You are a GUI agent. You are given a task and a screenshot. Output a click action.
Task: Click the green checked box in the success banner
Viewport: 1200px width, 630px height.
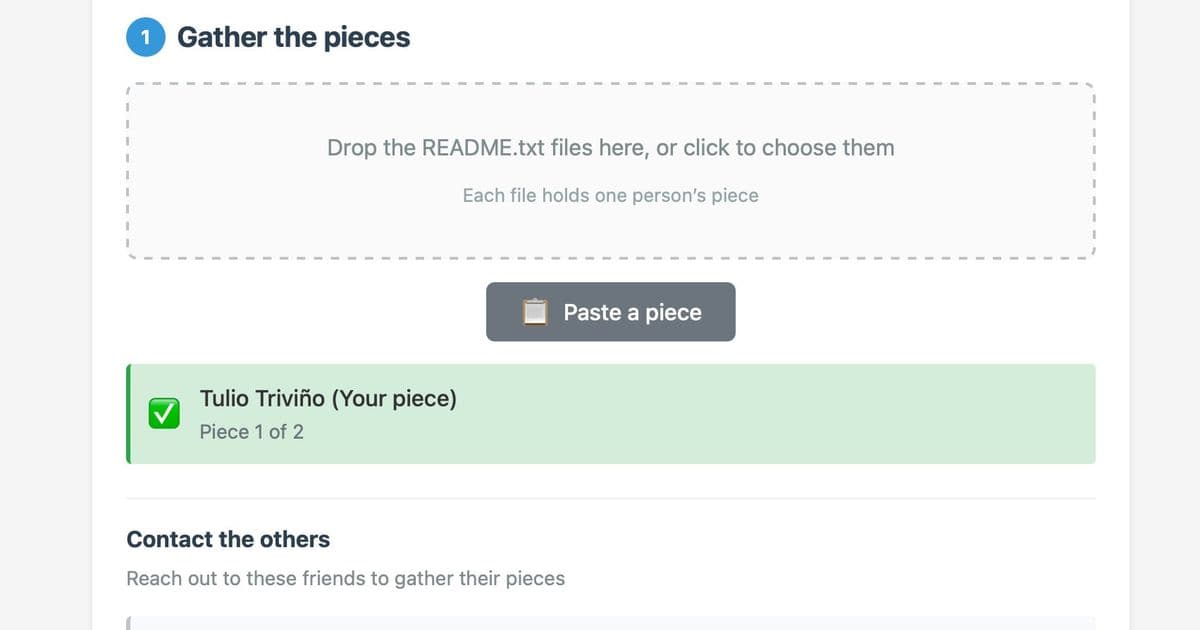163,413
